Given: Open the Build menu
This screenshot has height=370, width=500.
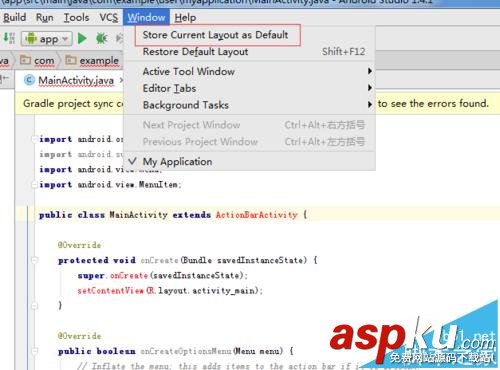Looking at the screenshot, I should pyautogui.click(x=15, y=17).
